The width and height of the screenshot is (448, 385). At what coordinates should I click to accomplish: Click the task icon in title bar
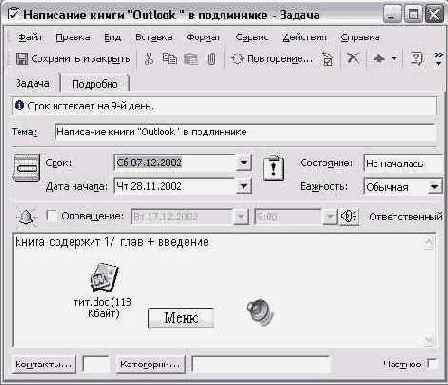point(13,14)
